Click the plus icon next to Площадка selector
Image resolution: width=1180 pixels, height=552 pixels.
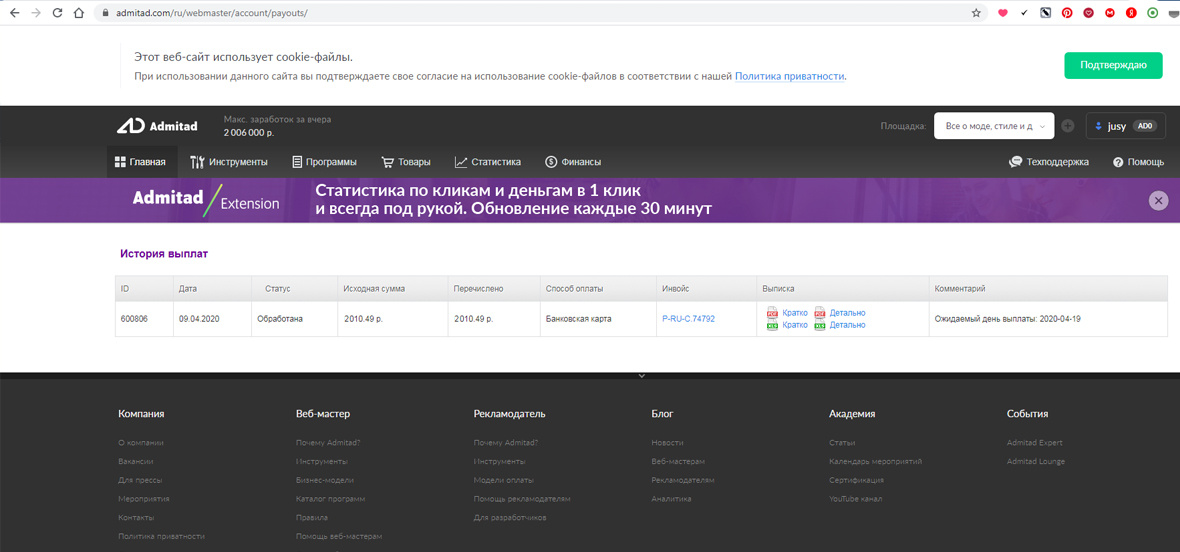click(x=1067, y=126)
